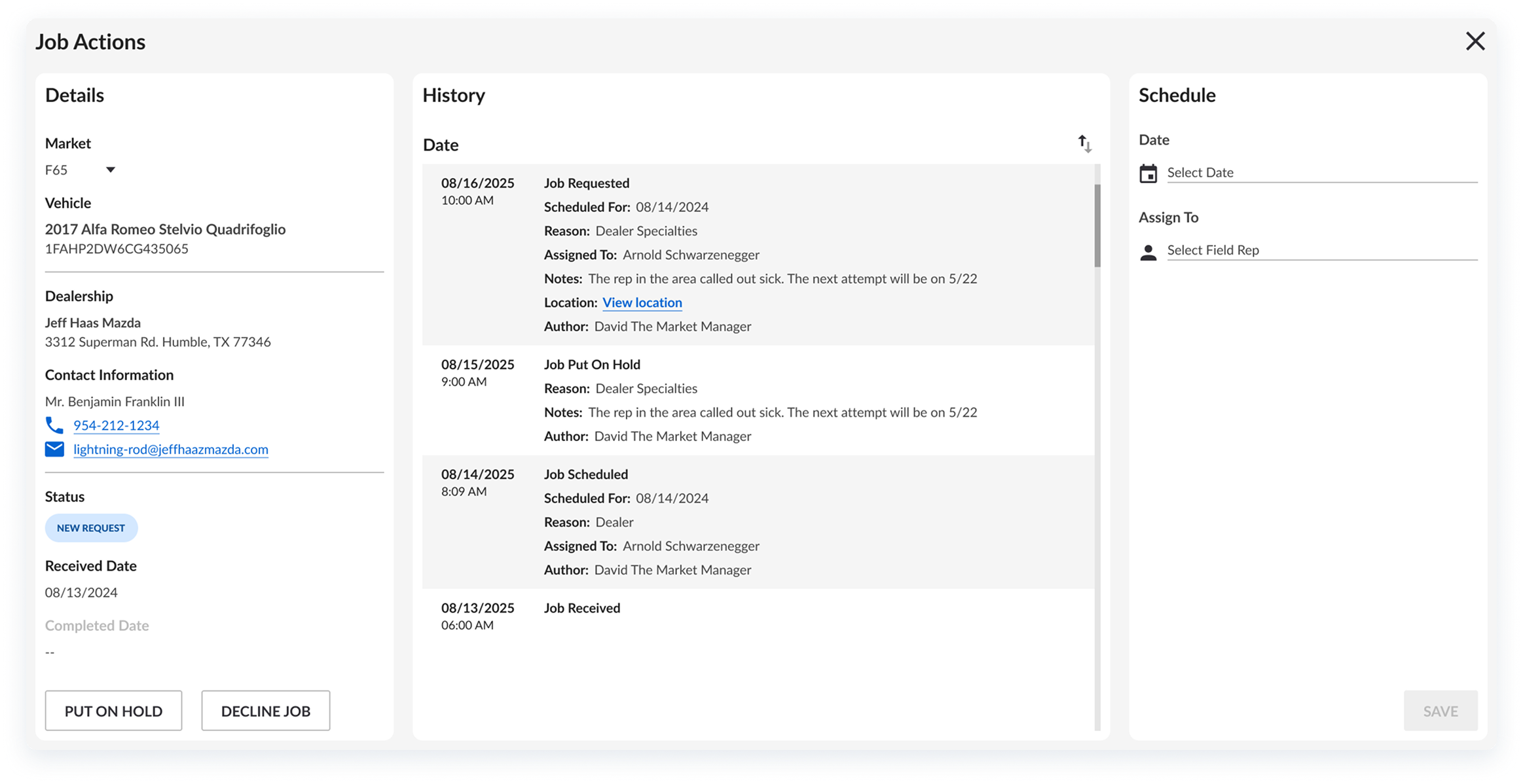Expand the Market dropdown showing F65
This screenshot has width=1523, height=784.
[x=110, y=169]
